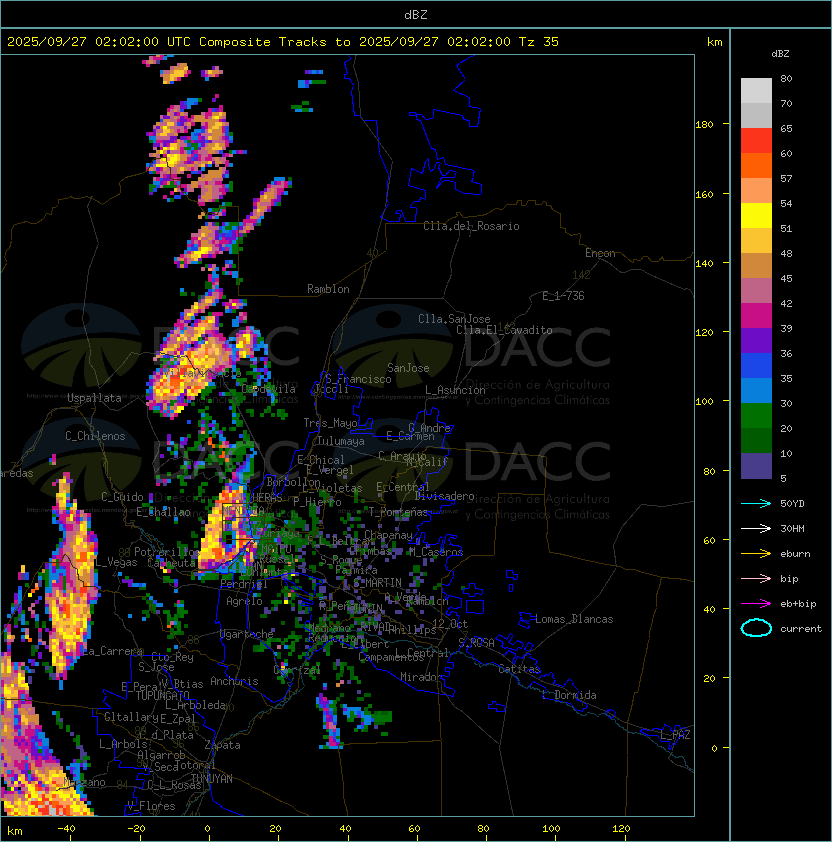Select the light gray top swatch of scale
832x842 pixels.
point(756,90)
